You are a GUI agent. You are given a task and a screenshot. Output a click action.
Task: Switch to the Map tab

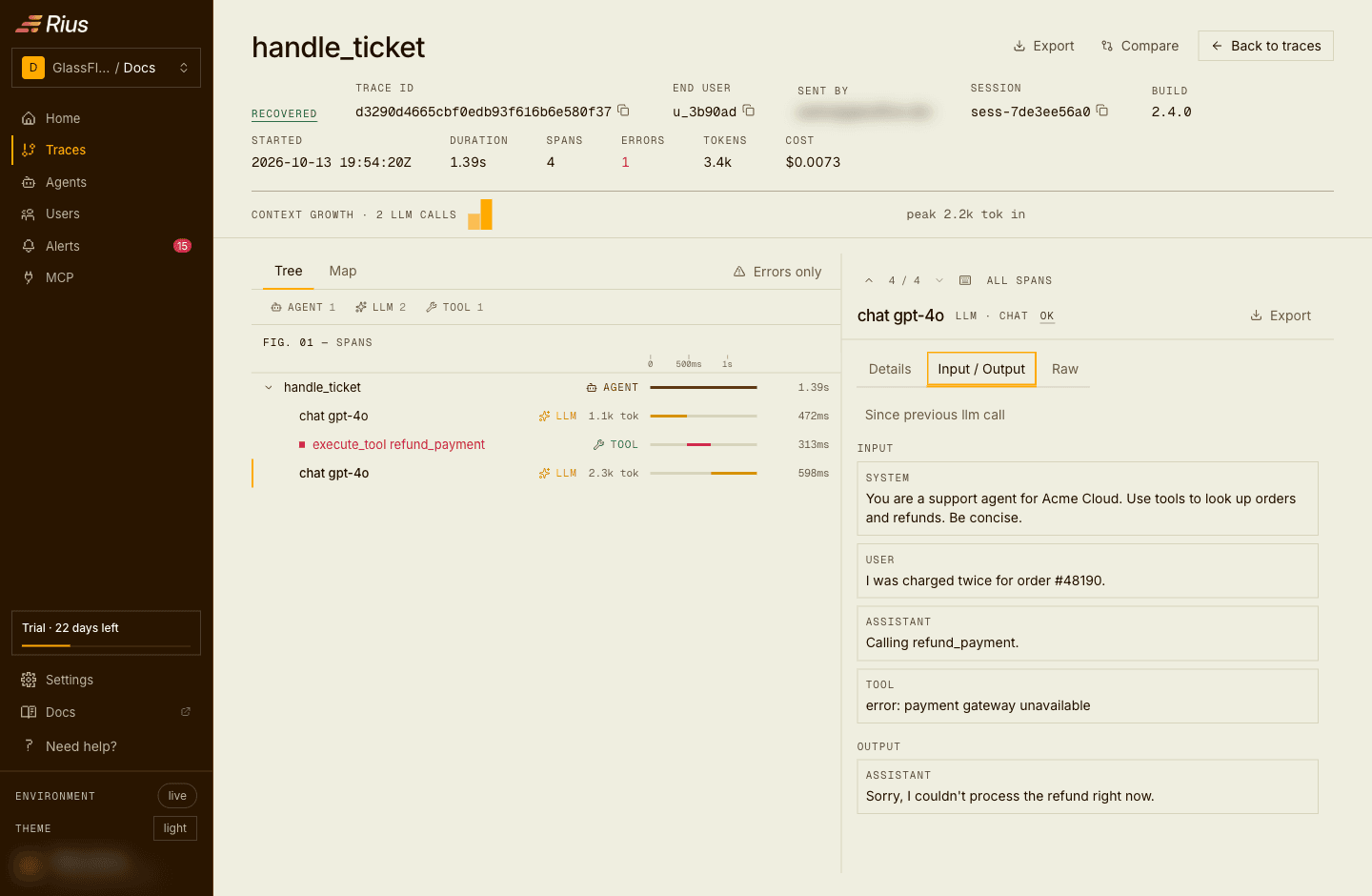pos(343,272)
